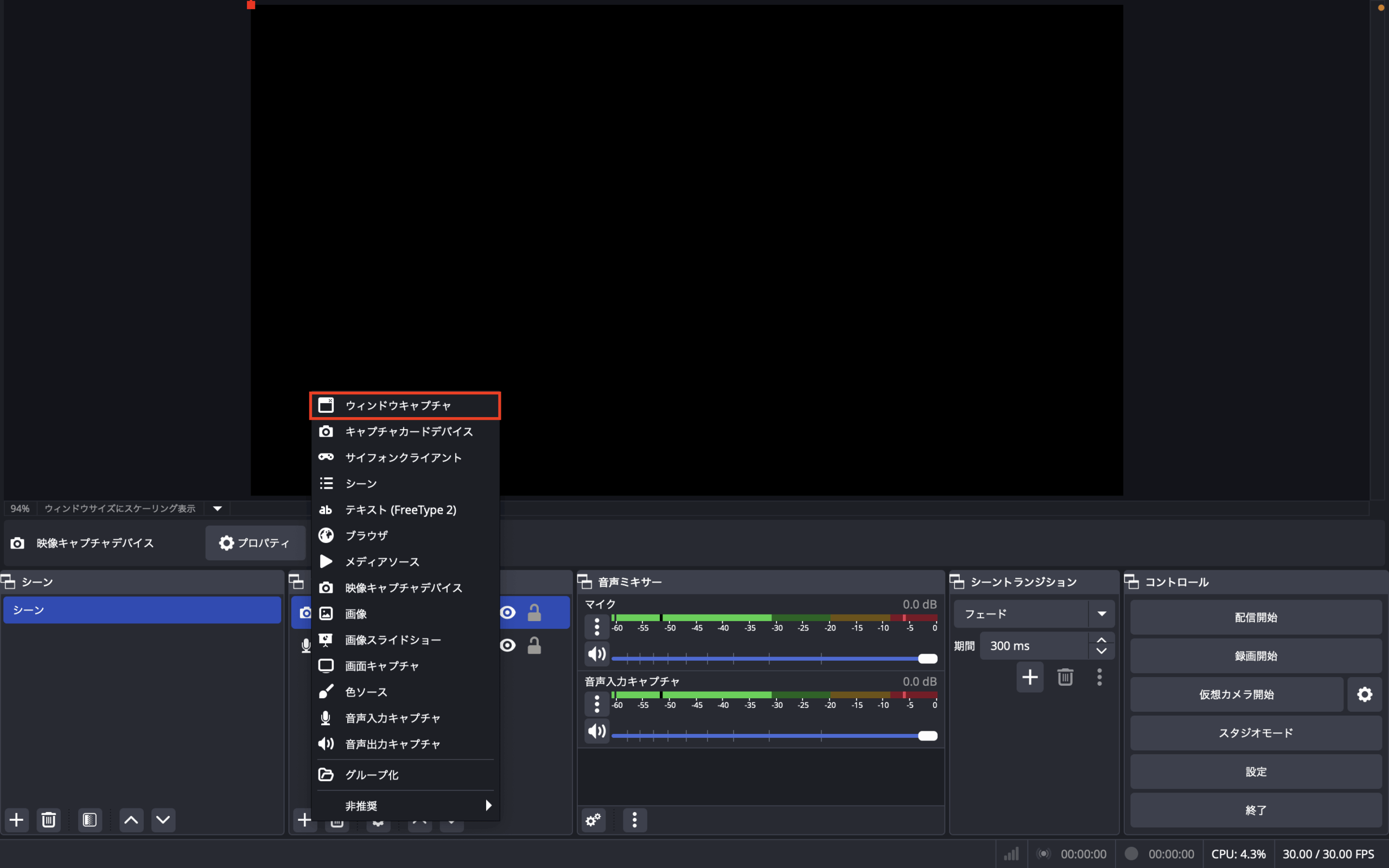Select the シーン item in scenes list

(x=142, y=610)
